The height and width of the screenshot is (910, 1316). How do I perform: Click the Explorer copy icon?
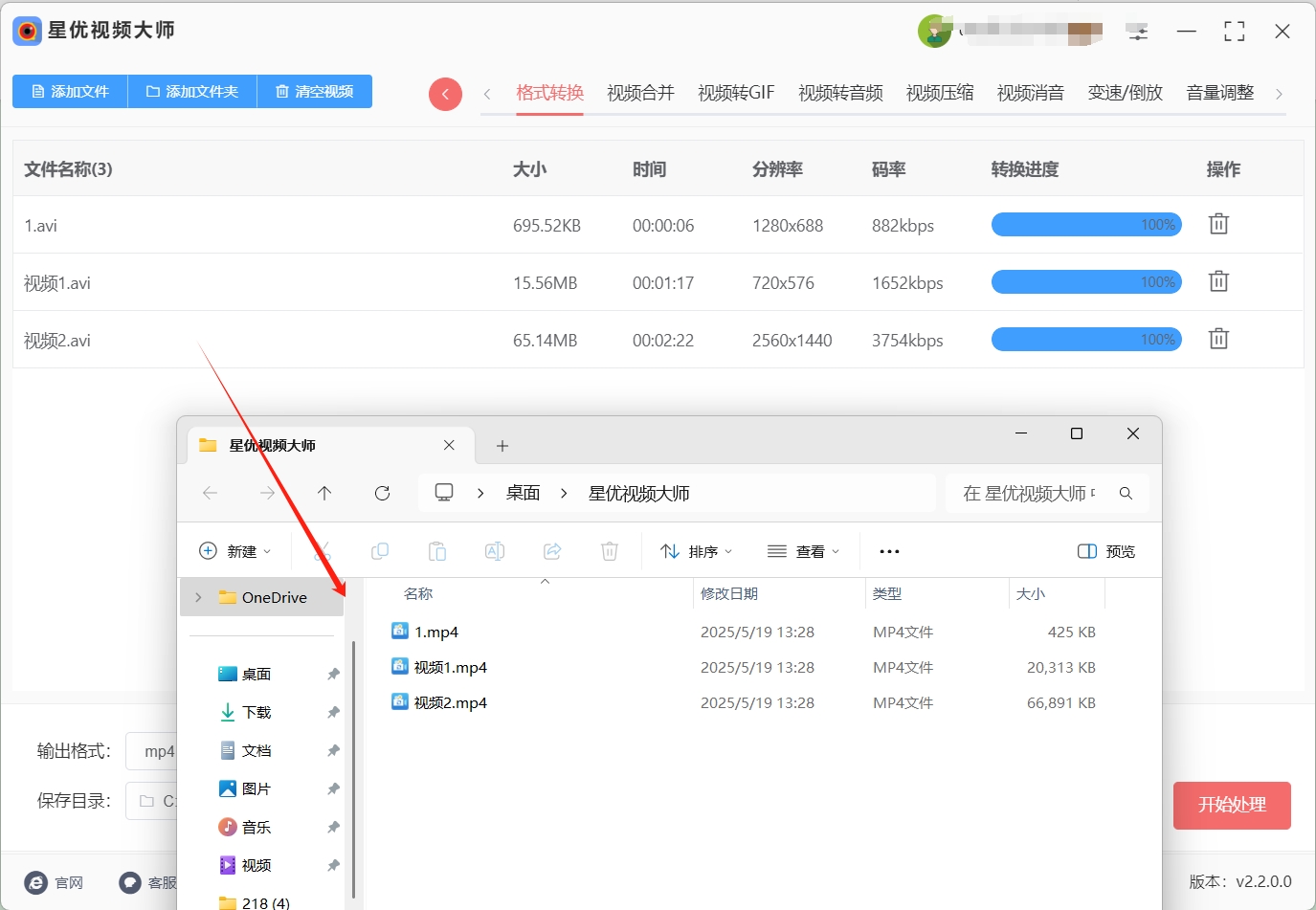(380, 551)
